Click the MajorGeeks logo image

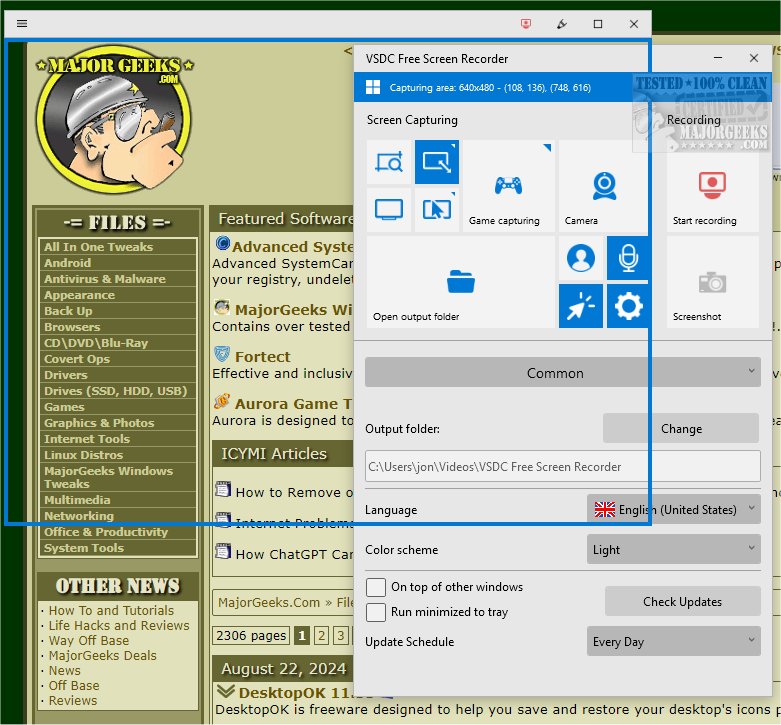pos(114,119)
